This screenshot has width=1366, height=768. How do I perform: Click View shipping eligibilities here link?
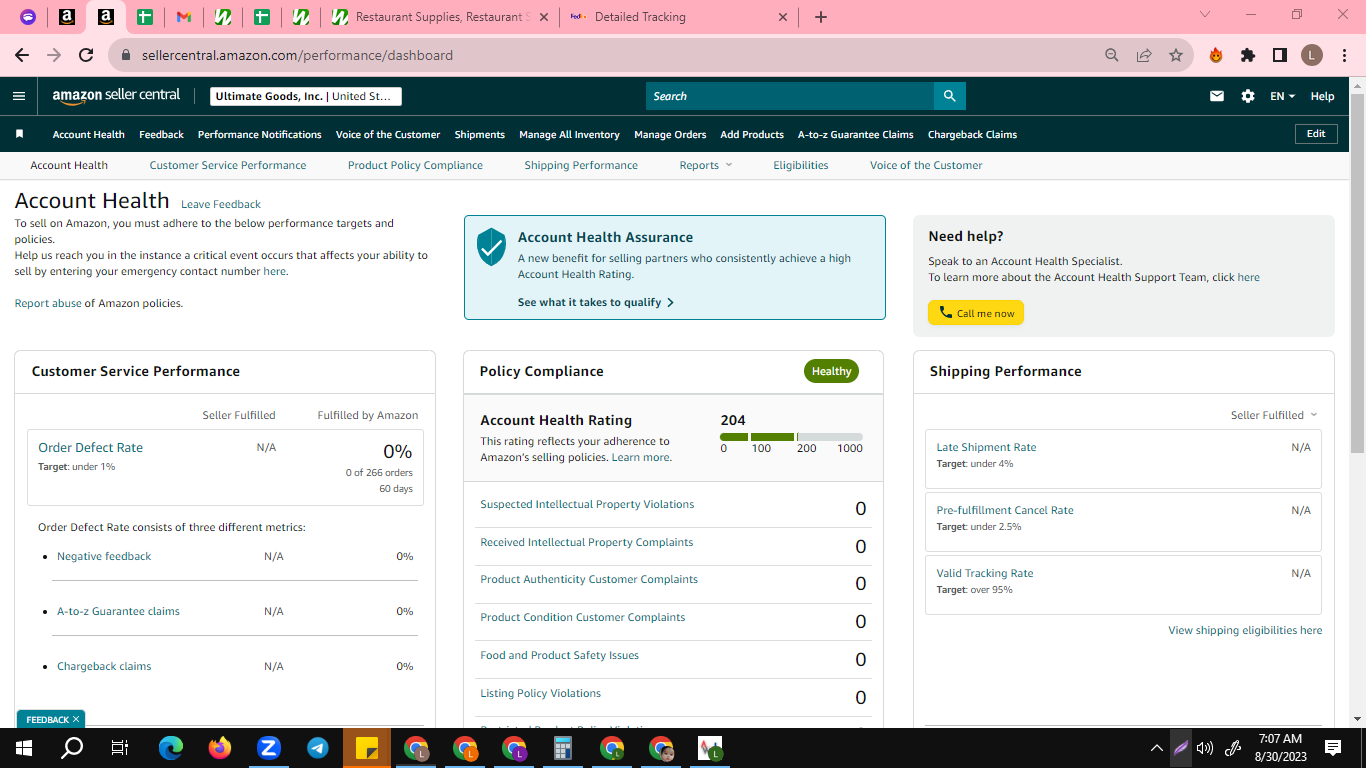coord(1245,630)
